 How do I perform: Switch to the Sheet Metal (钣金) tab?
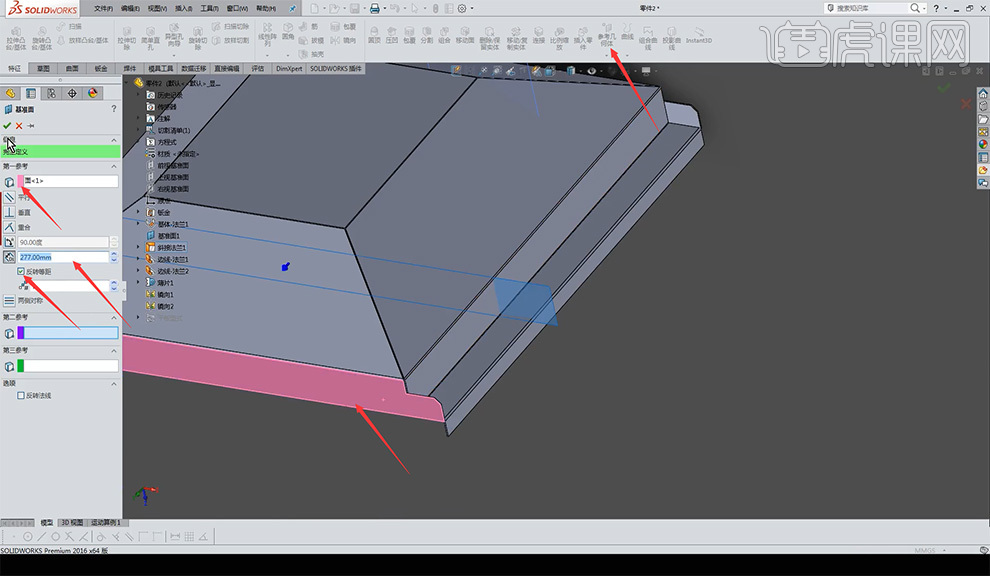click(x=101, y=69)
